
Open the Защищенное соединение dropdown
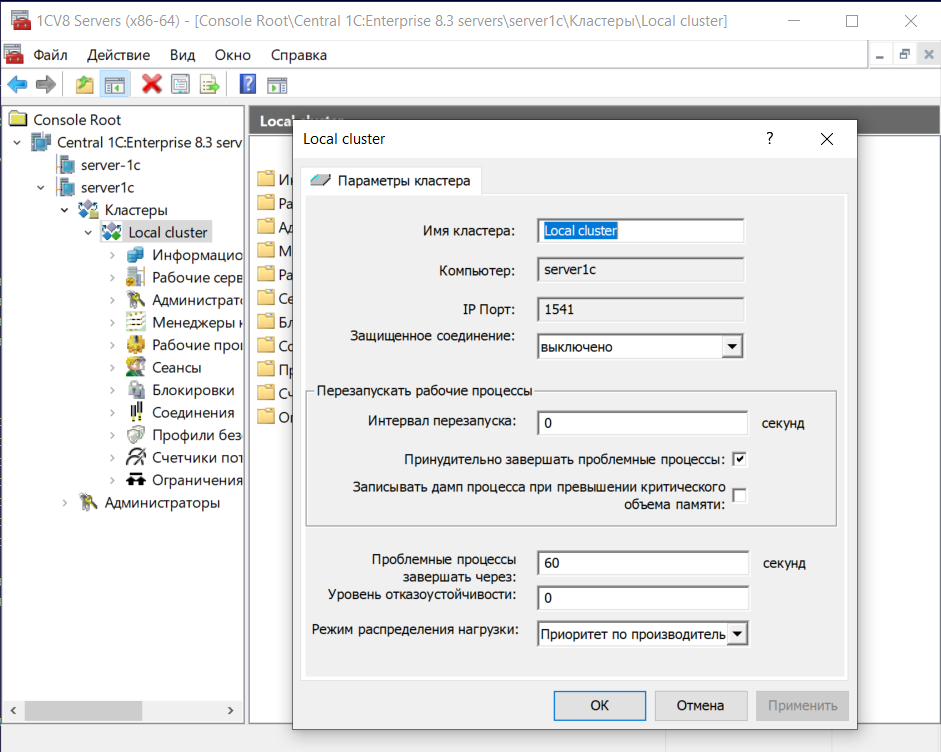[x=732, y=346]
